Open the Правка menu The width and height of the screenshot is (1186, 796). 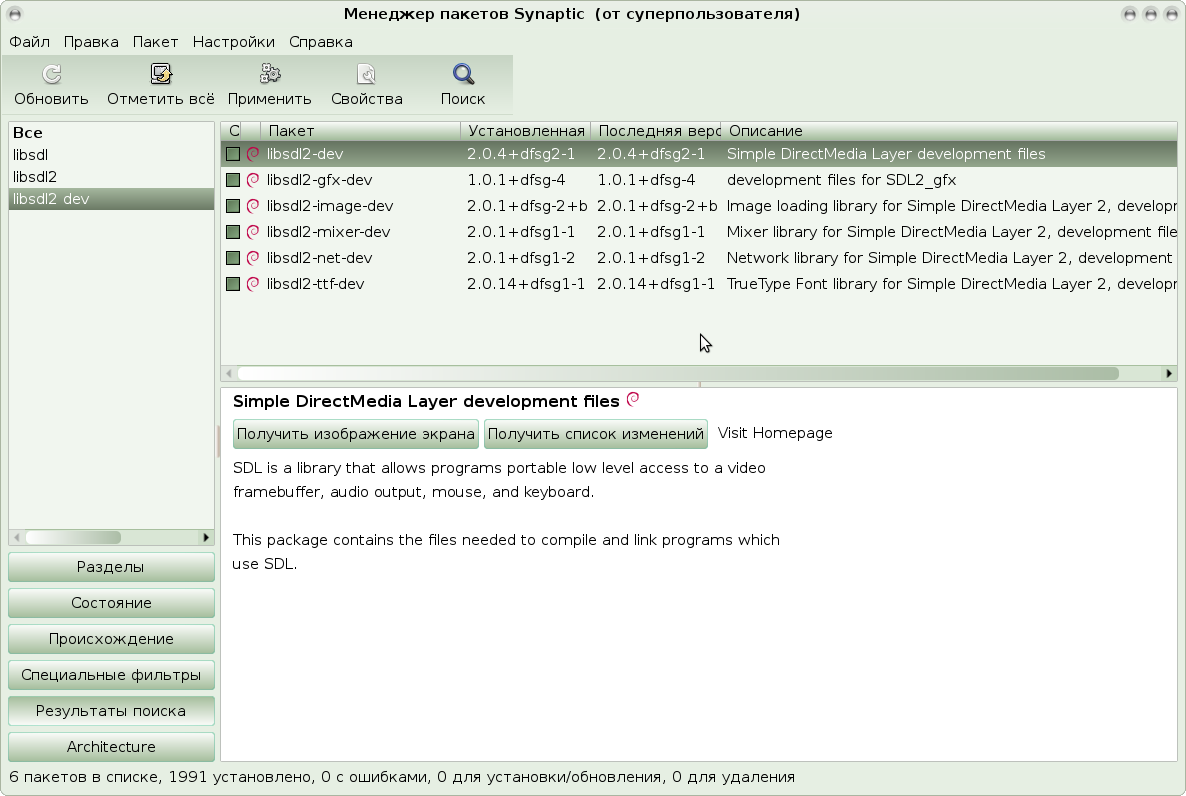tap(91, 42)
